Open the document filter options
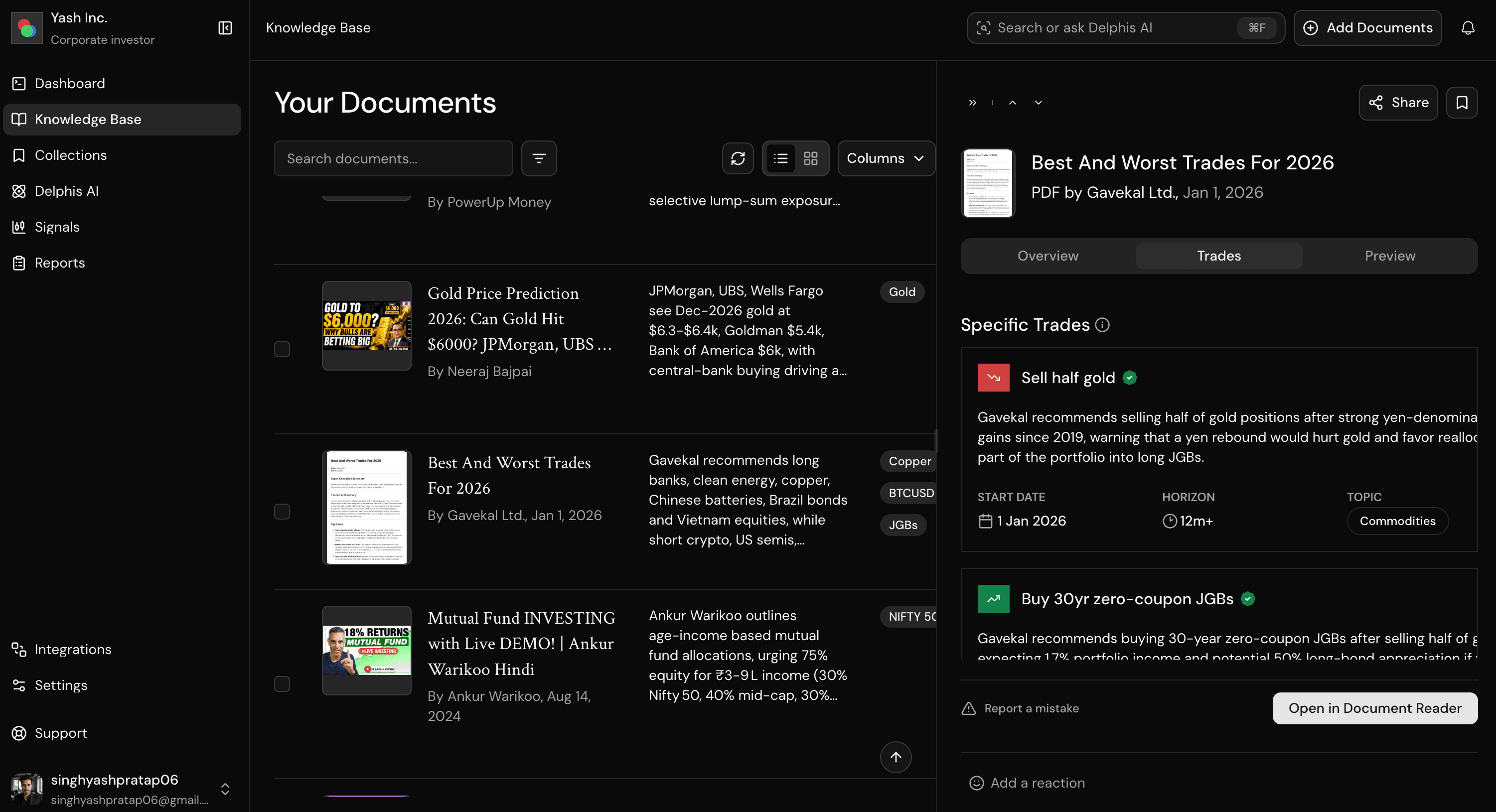Image resolution: width=1496 pixels, height=812 pixels. tap(539, 158)
